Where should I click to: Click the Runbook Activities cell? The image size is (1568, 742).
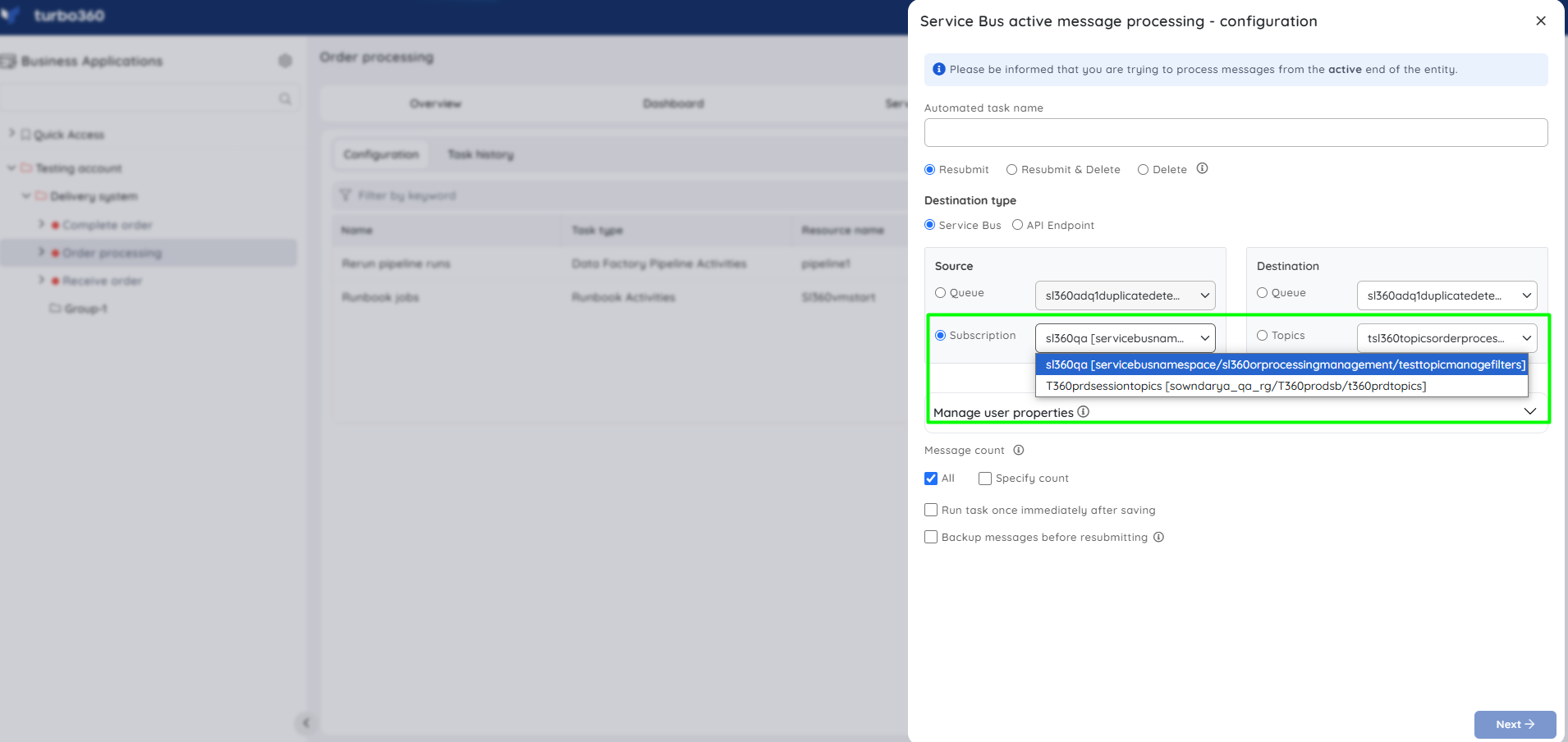pyautogui.click(x=623, y=297)
